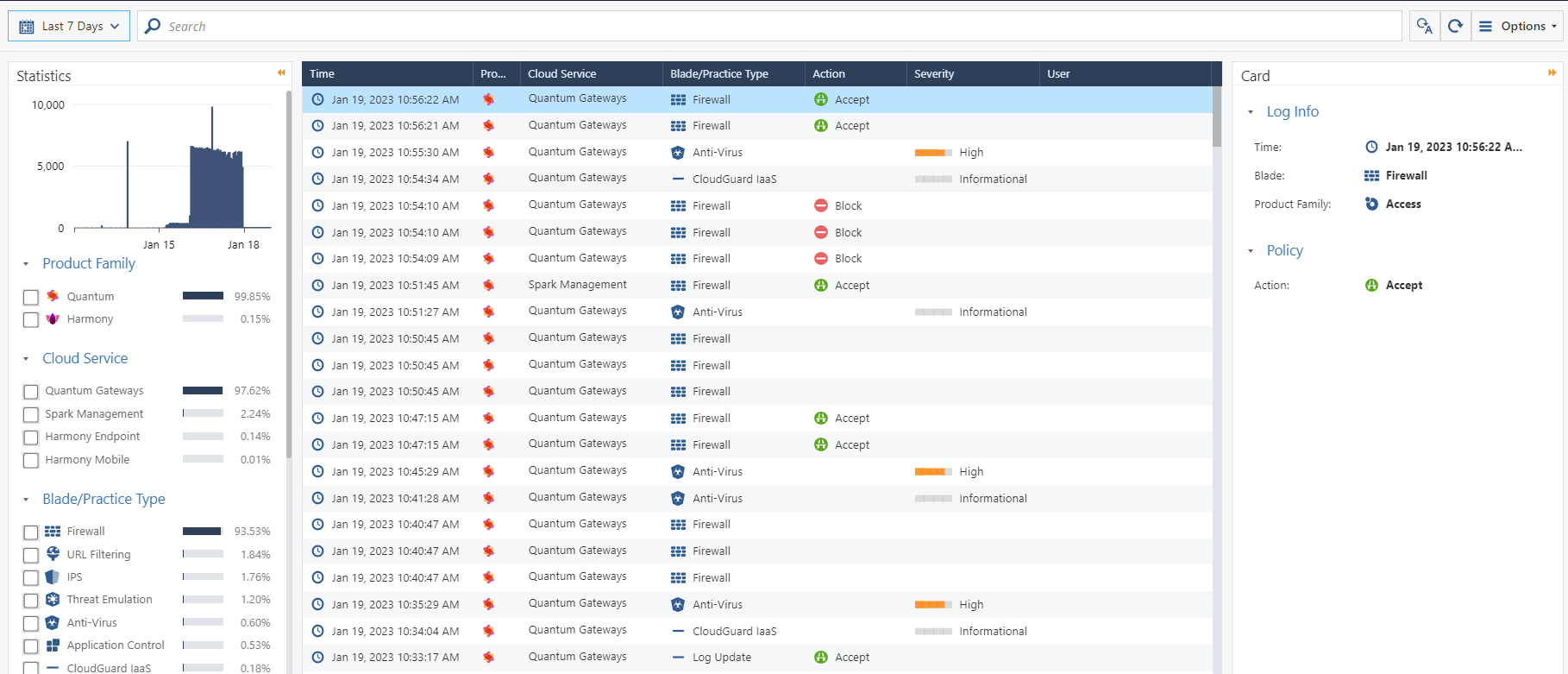Click the Anti-Virus icon in the 10:55:30 AM row
Screen dimensions: 1568x674
tap(678, 153)
